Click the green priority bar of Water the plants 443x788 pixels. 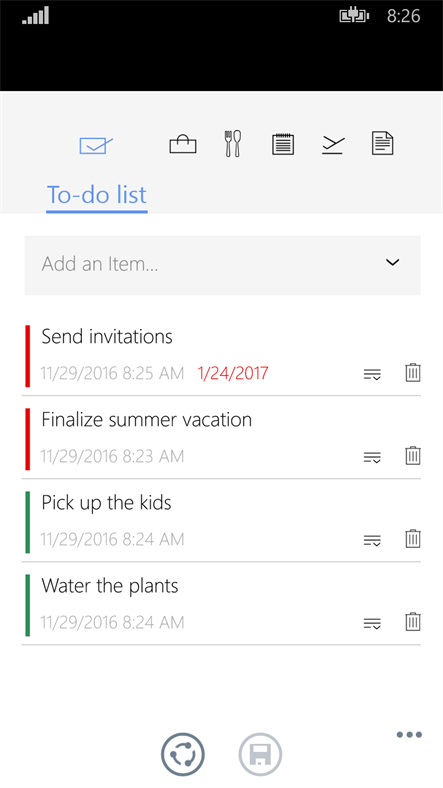[x=28, y=605]
